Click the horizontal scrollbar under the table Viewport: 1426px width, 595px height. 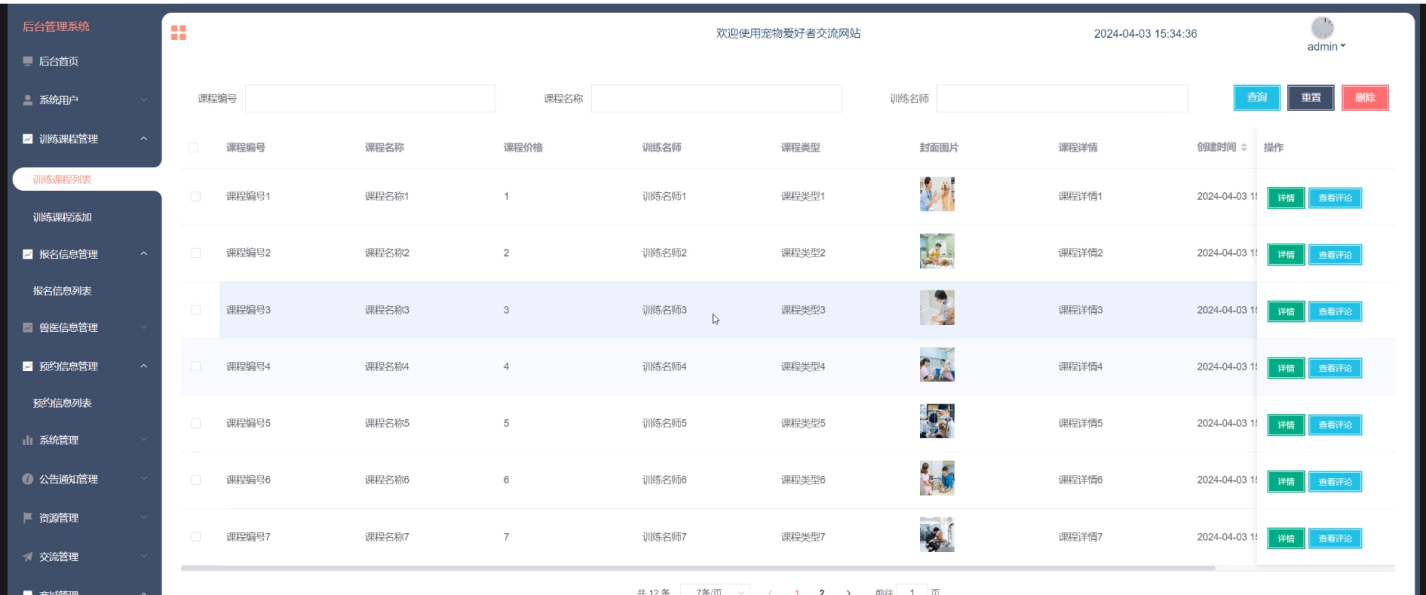pos(698,568)
